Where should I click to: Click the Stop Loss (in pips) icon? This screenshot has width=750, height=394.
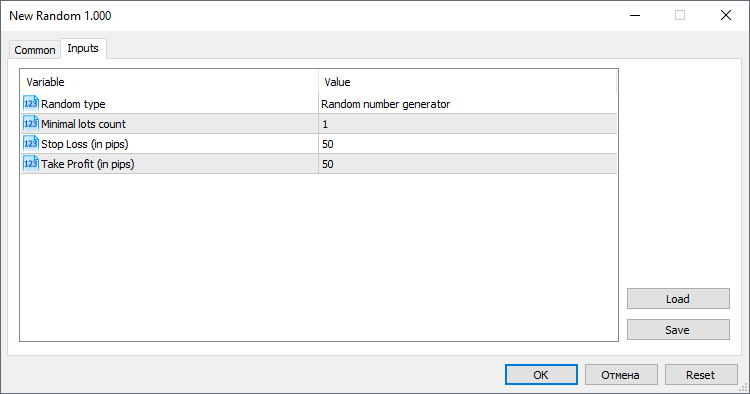click(31, 143)
